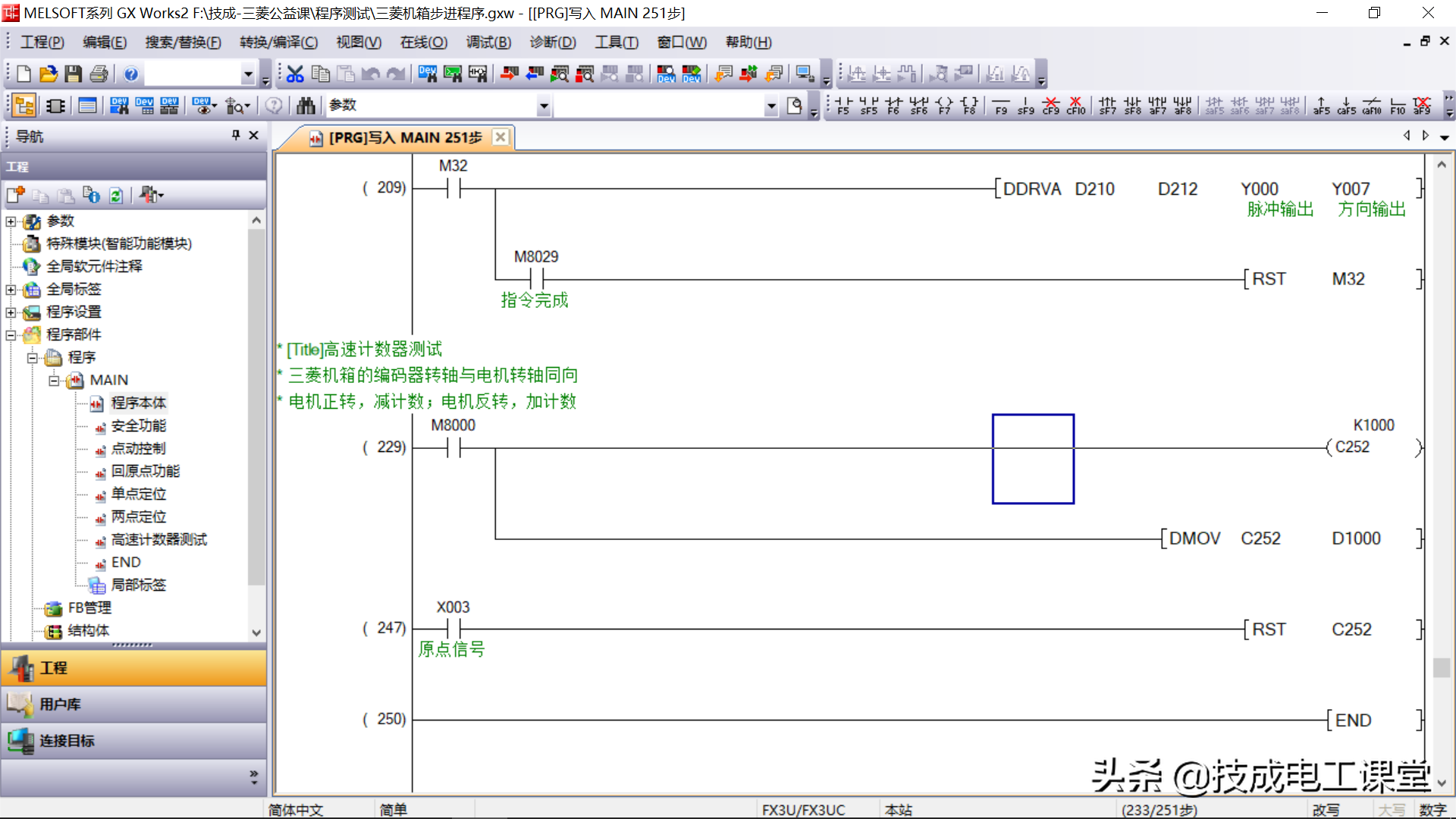
Task: Open the 转换/编译 menu
Action: pos(278,42)
